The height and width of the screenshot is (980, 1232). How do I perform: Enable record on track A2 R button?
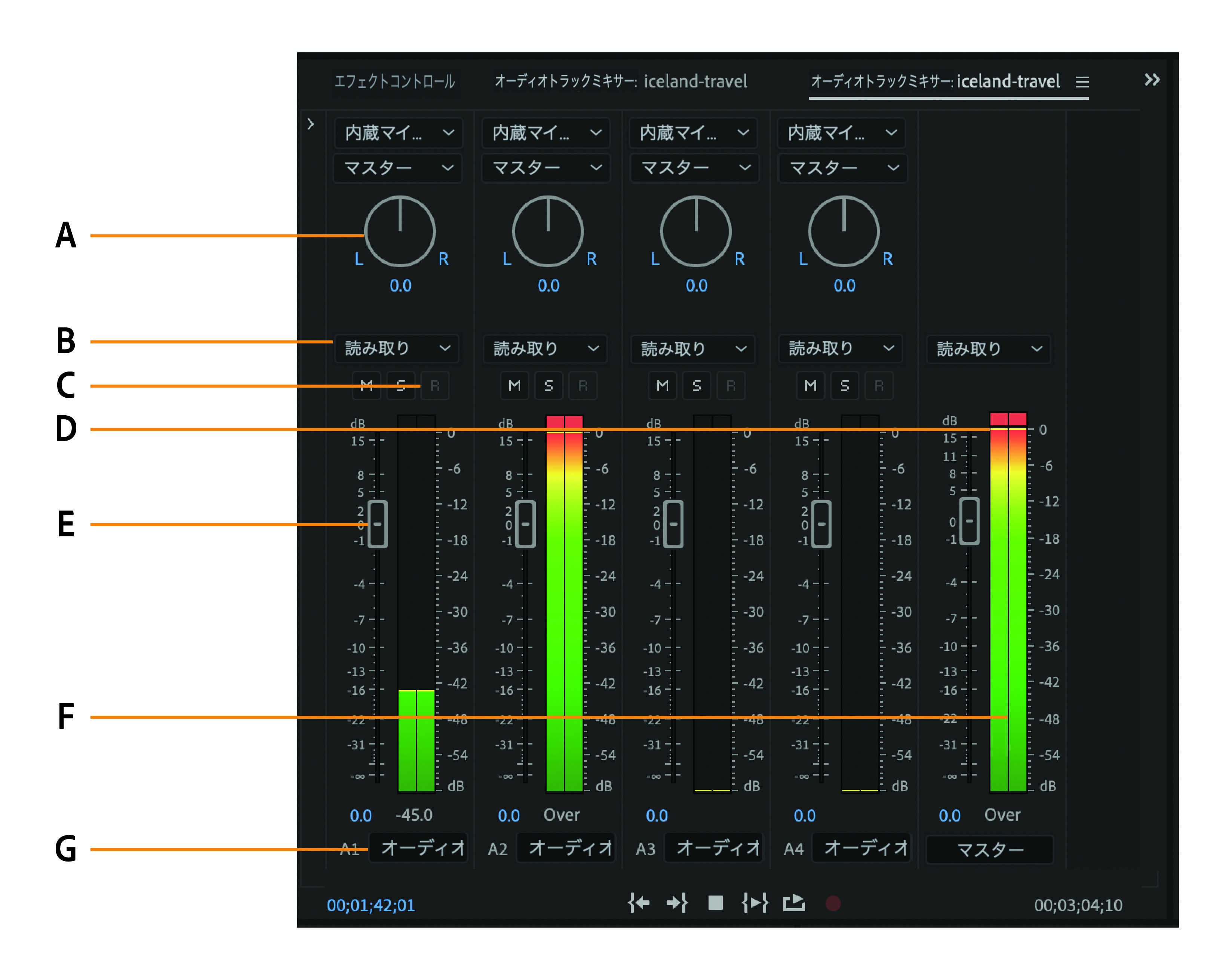pyautogui.click(x=583, y=385)
